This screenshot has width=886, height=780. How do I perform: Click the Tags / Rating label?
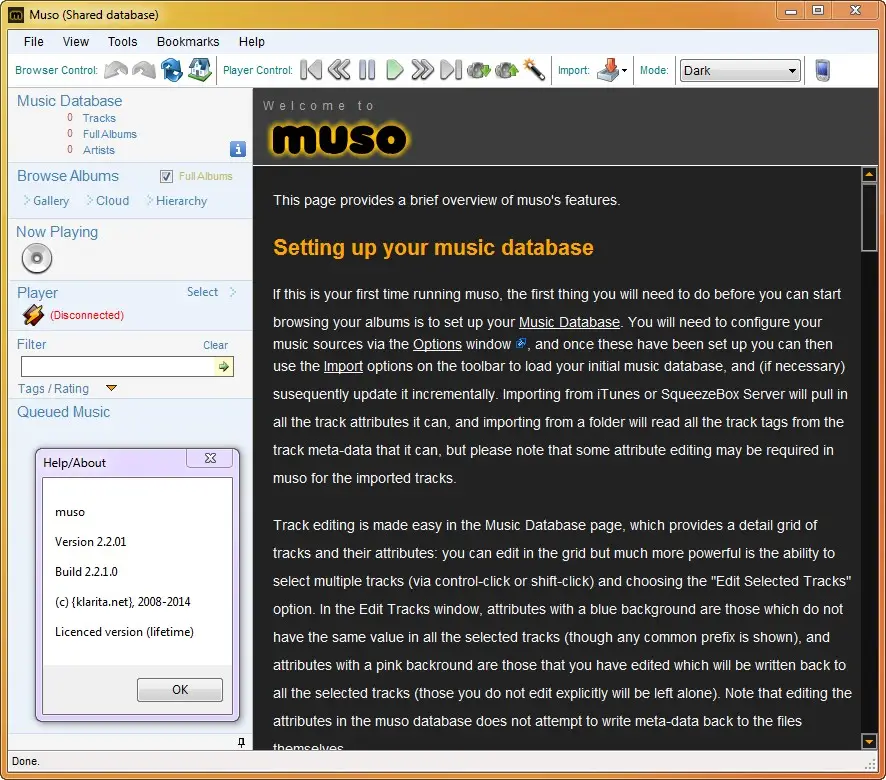click(x=53, y=388)
